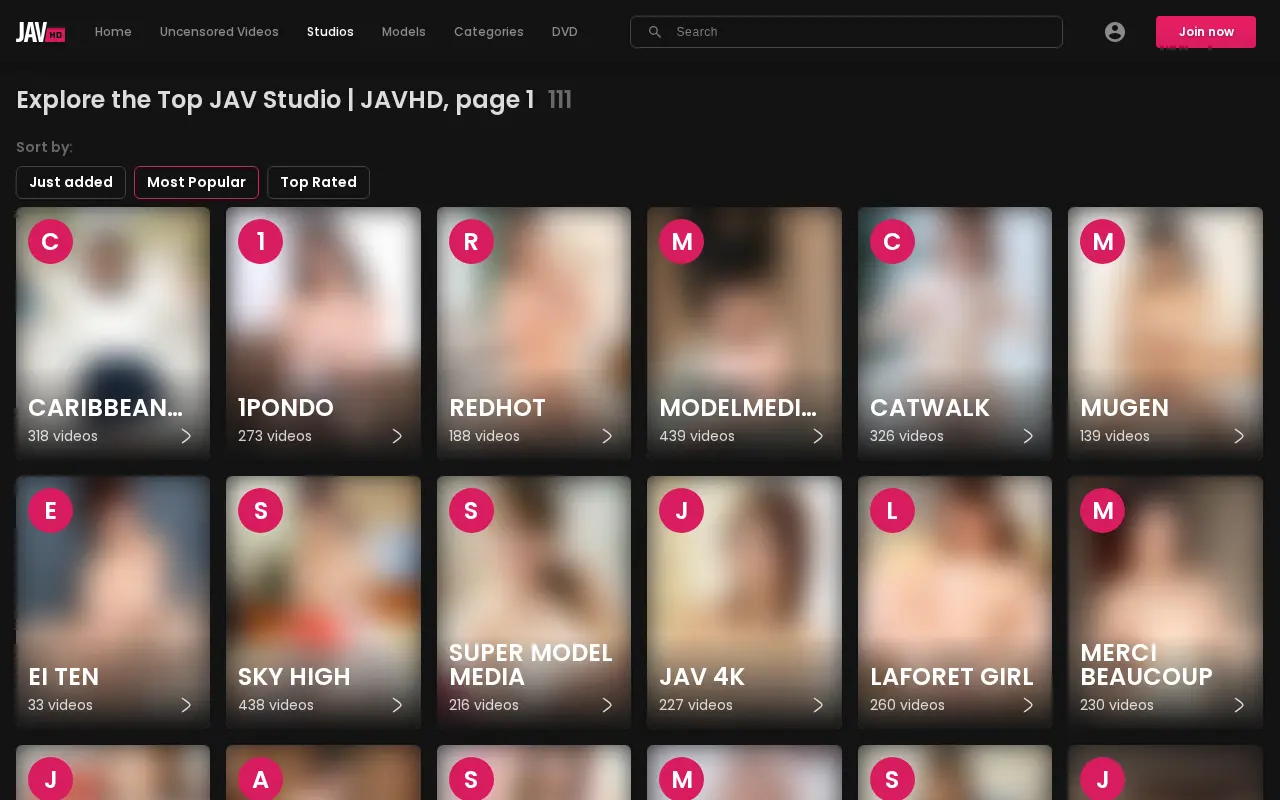Click the magnifier icon in the search bar
Image resolution: width=1280 pixels, height=800 pixels.
pos(655,32)
